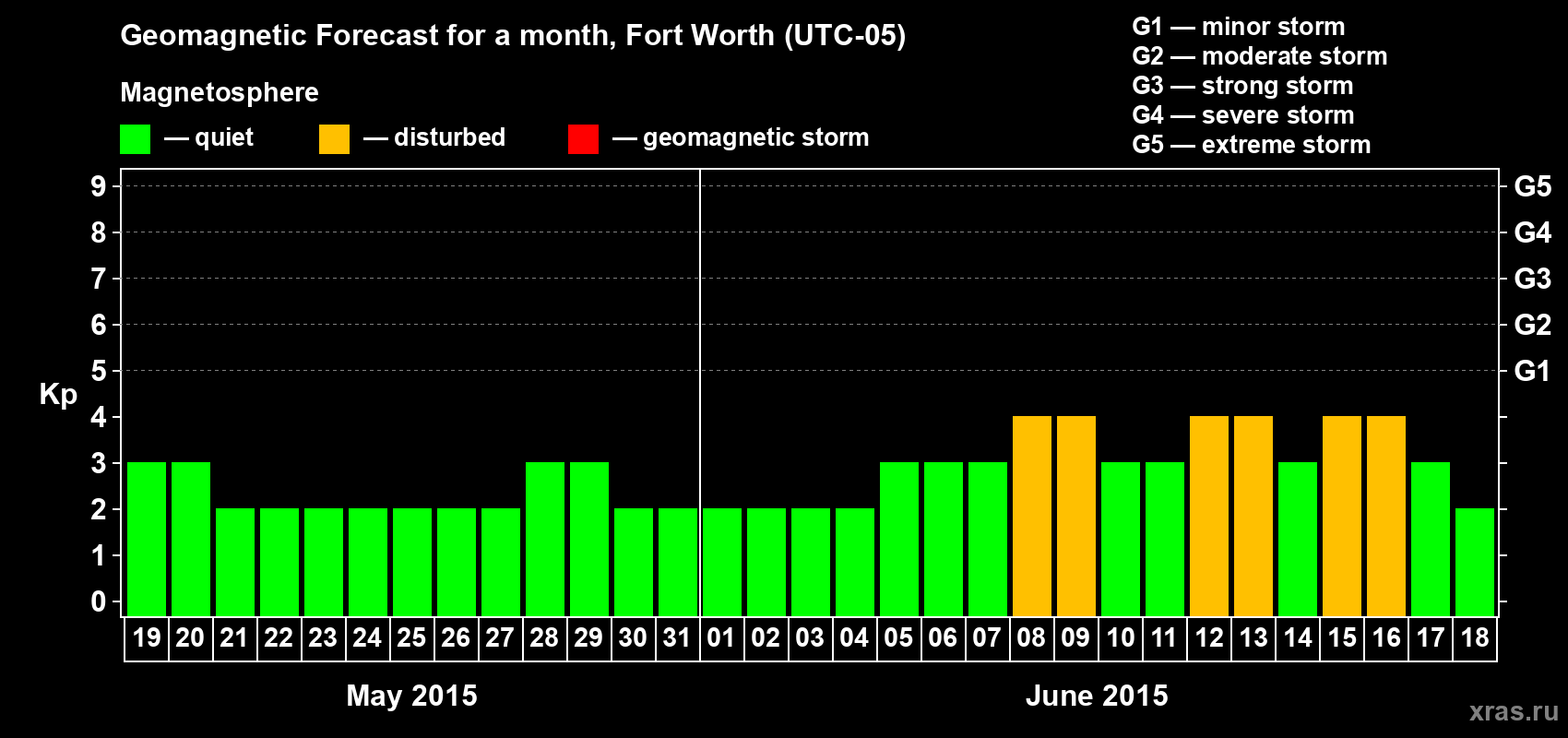The height and width of the screenshot is (738, 1568).
Task: Click the 'G1' label on right axis
Action: (1533, 371)
